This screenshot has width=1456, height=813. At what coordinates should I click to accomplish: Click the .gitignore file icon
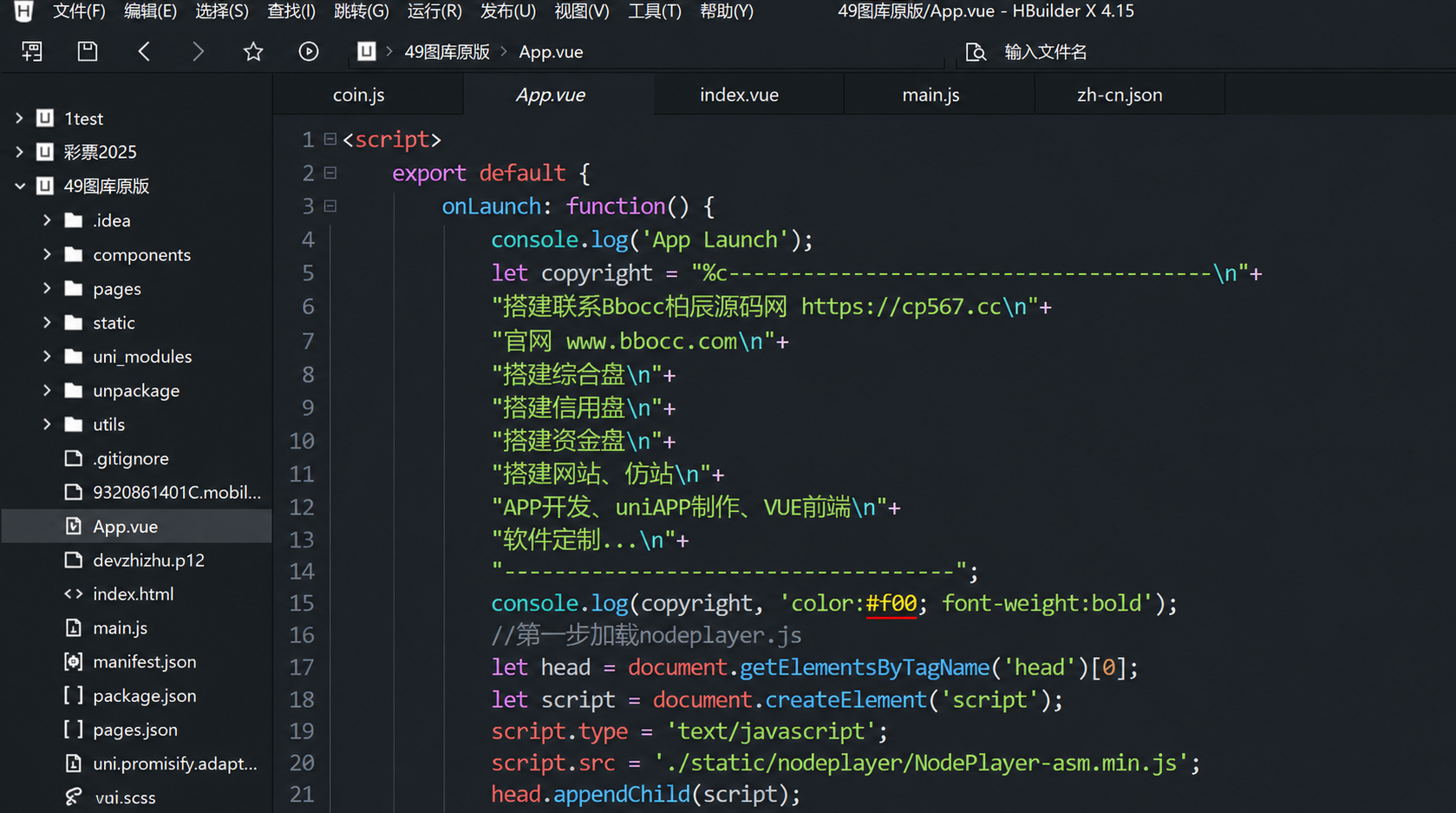[x=74, y=458]
